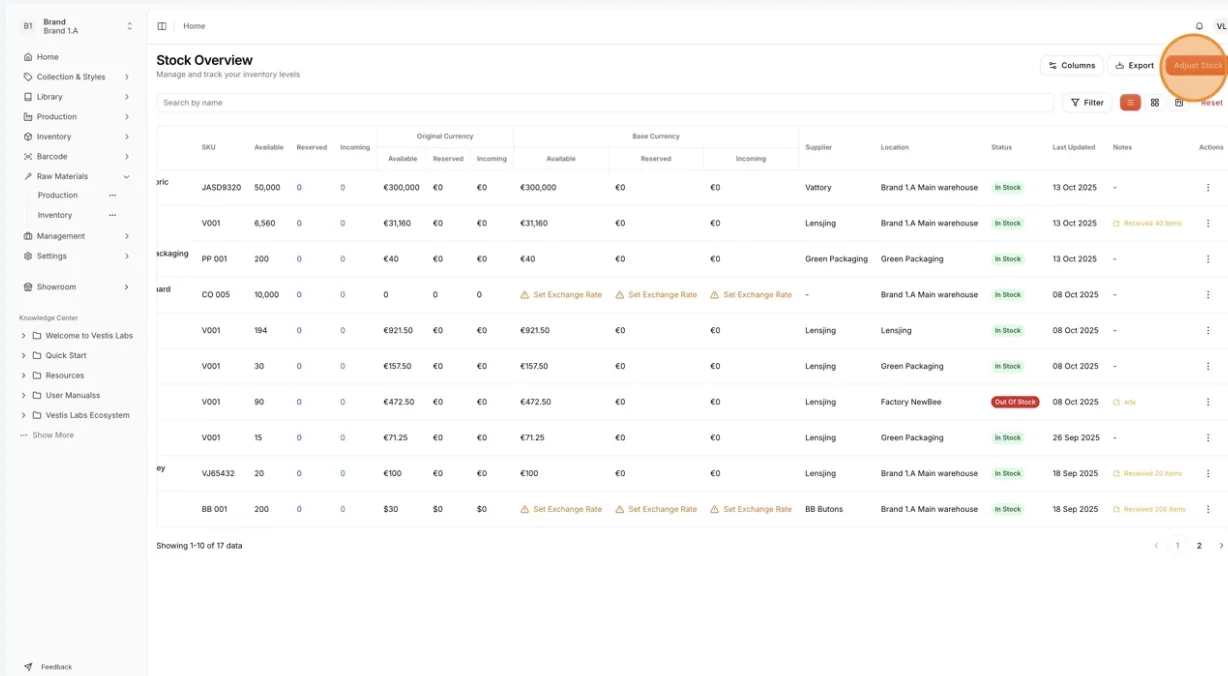This screenshot has height=676, width=1228.
Task: Open row actions for the Factory NewBee row
Action: (x=1208, y=402)
